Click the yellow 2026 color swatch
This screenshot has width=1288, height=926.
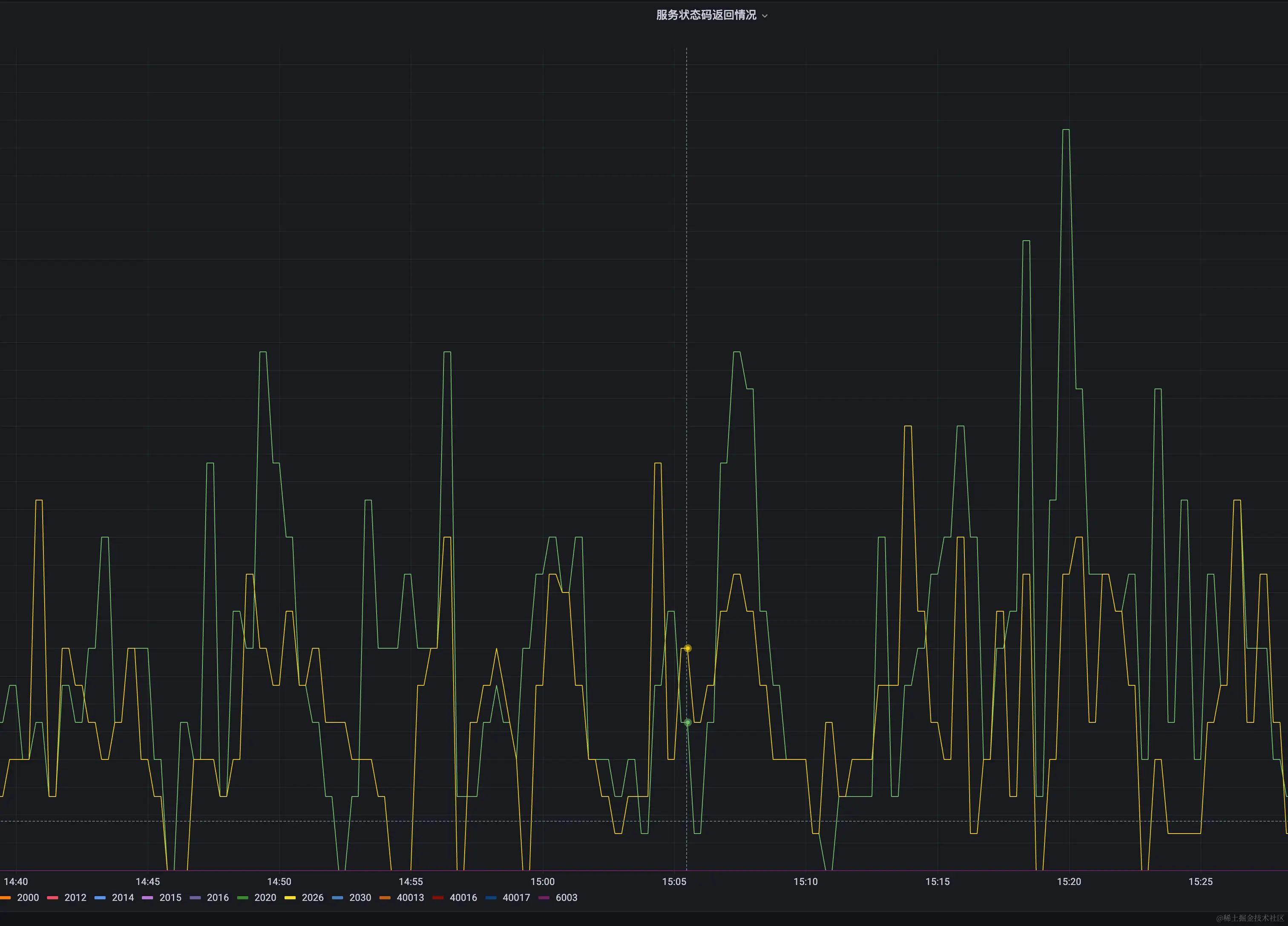coord(290,897)
